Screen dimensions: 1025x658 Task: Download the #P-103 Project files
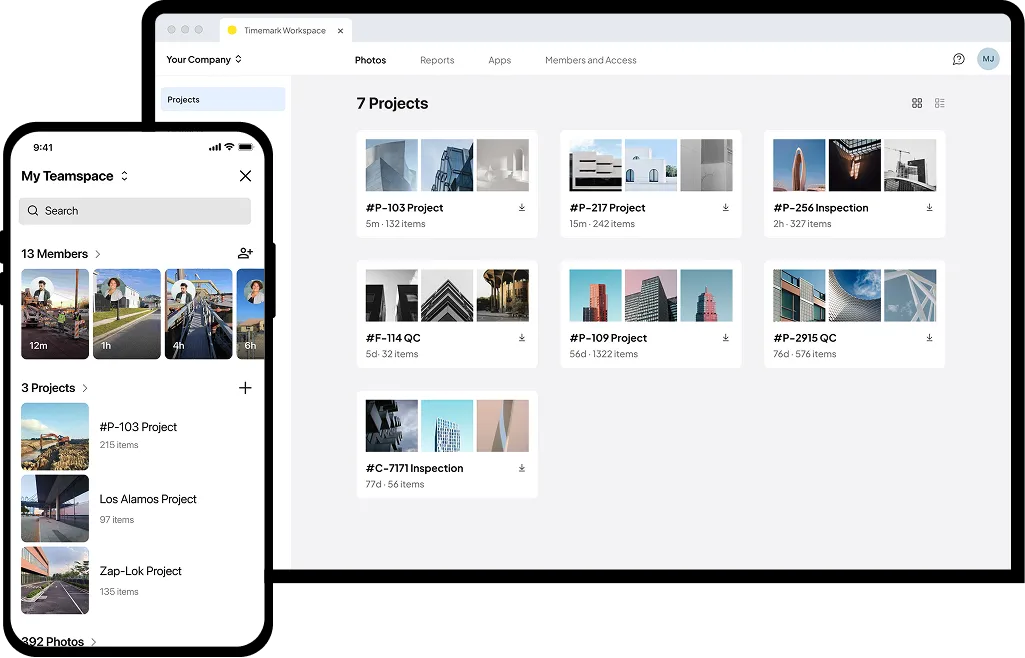click(521, 208)
